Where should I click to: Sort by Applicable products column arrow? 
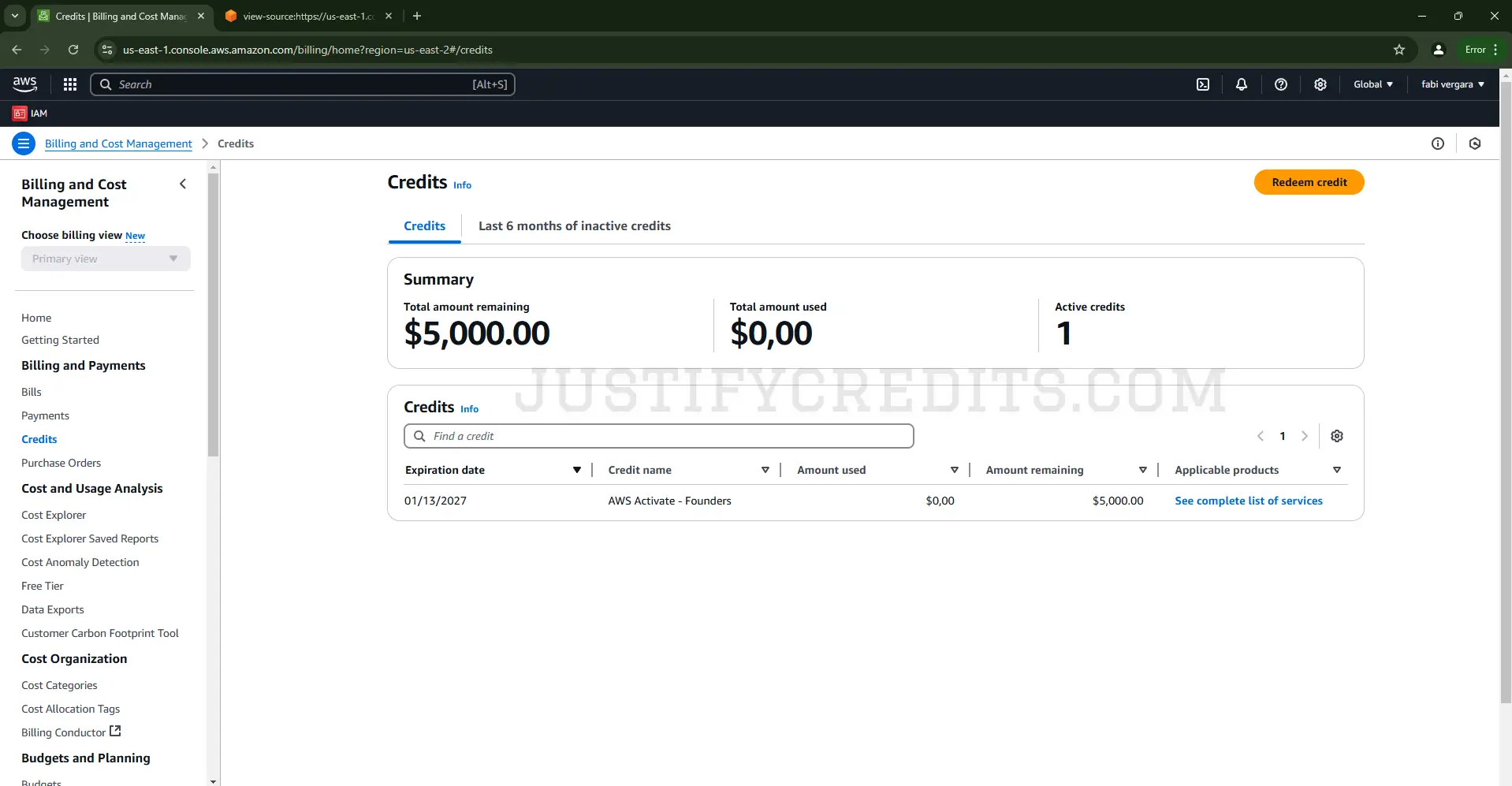[x=1337, y=470]
